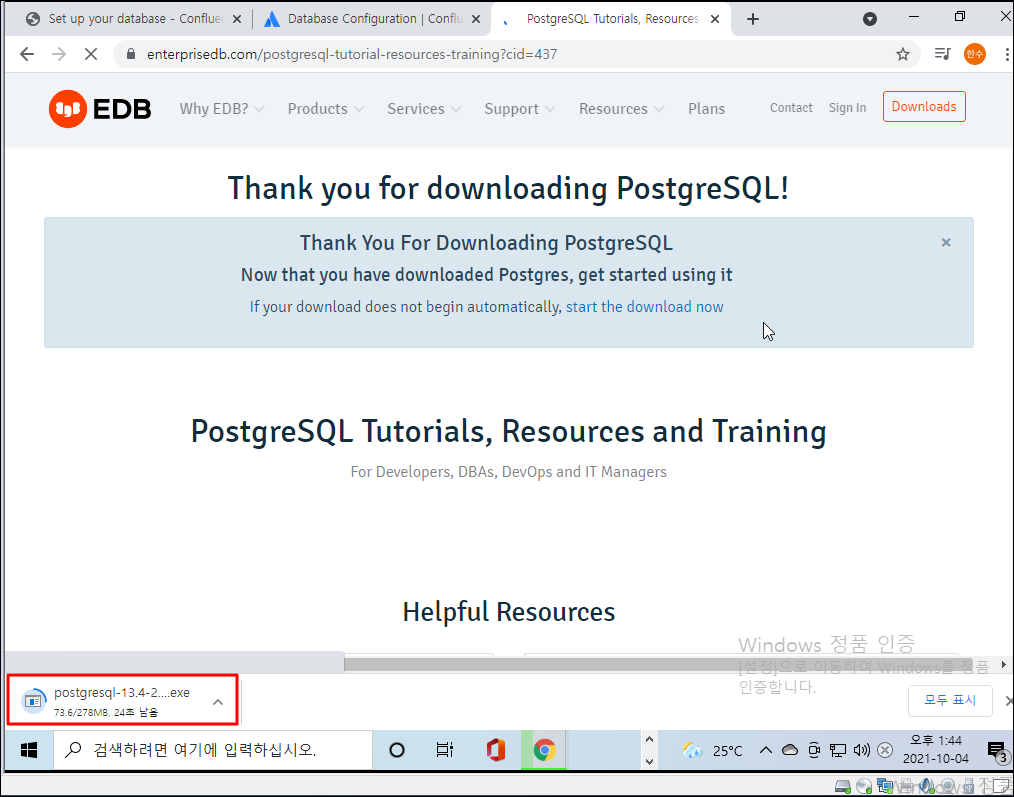Open the Plans page
Screen dimensions: 1014x797
point(706,109)
